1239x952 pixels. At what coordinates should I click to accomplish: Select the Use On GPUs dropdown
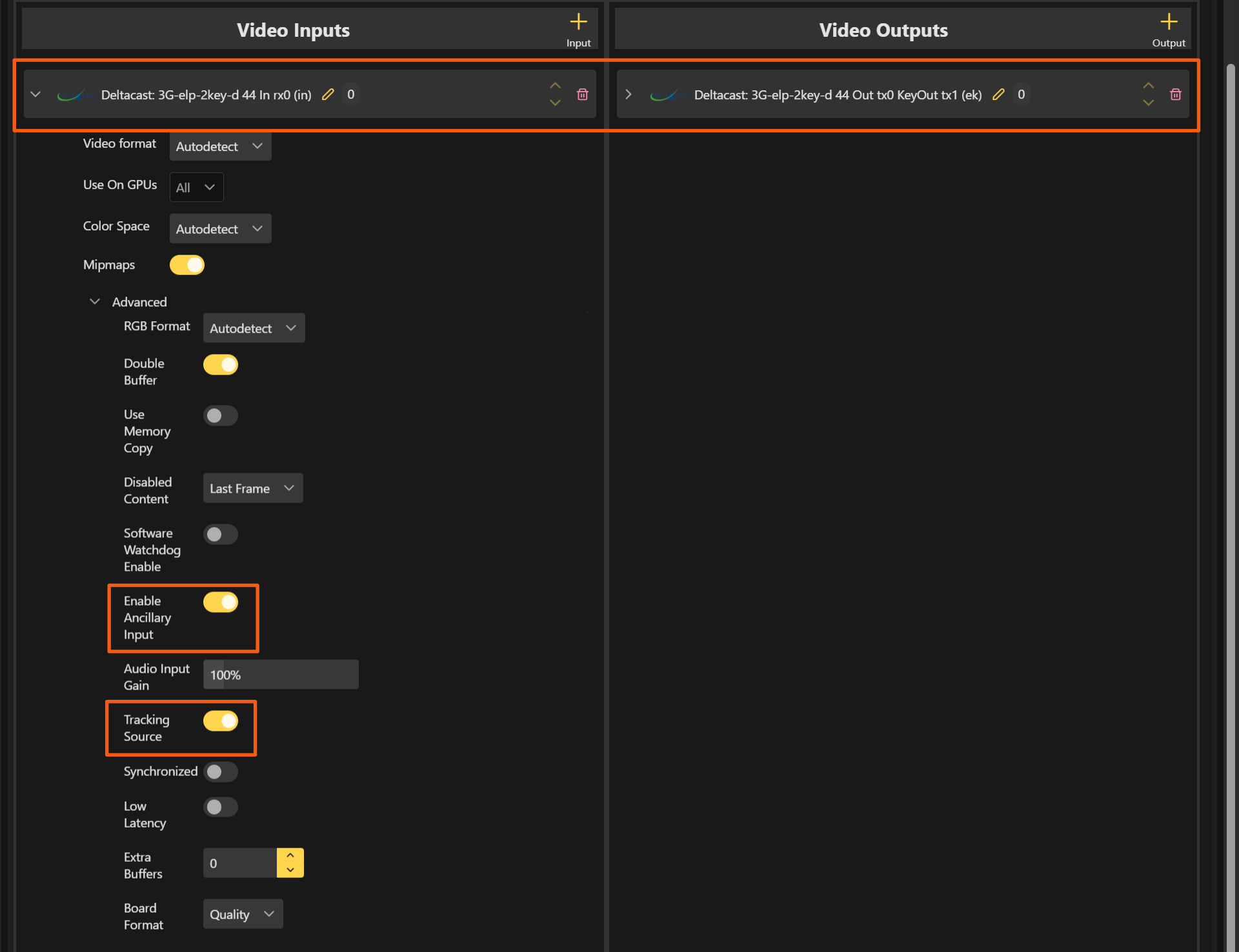tap(196, 188)
